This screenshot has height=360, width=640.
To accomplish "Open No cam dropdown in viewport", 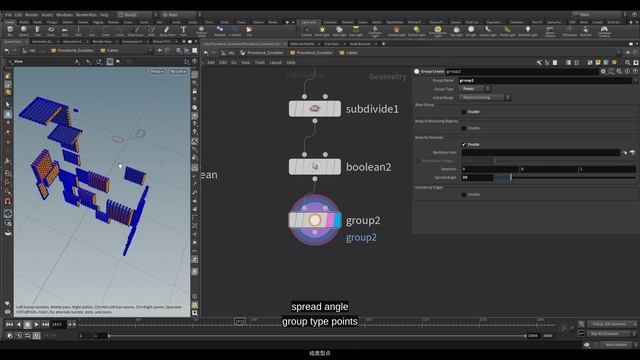I will 178,71.
